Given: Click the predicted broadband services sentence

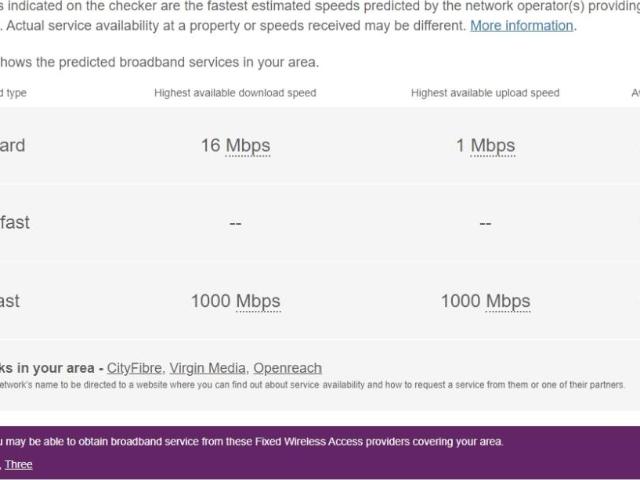Looking at the screenshot, I should [x=160, y=62].
